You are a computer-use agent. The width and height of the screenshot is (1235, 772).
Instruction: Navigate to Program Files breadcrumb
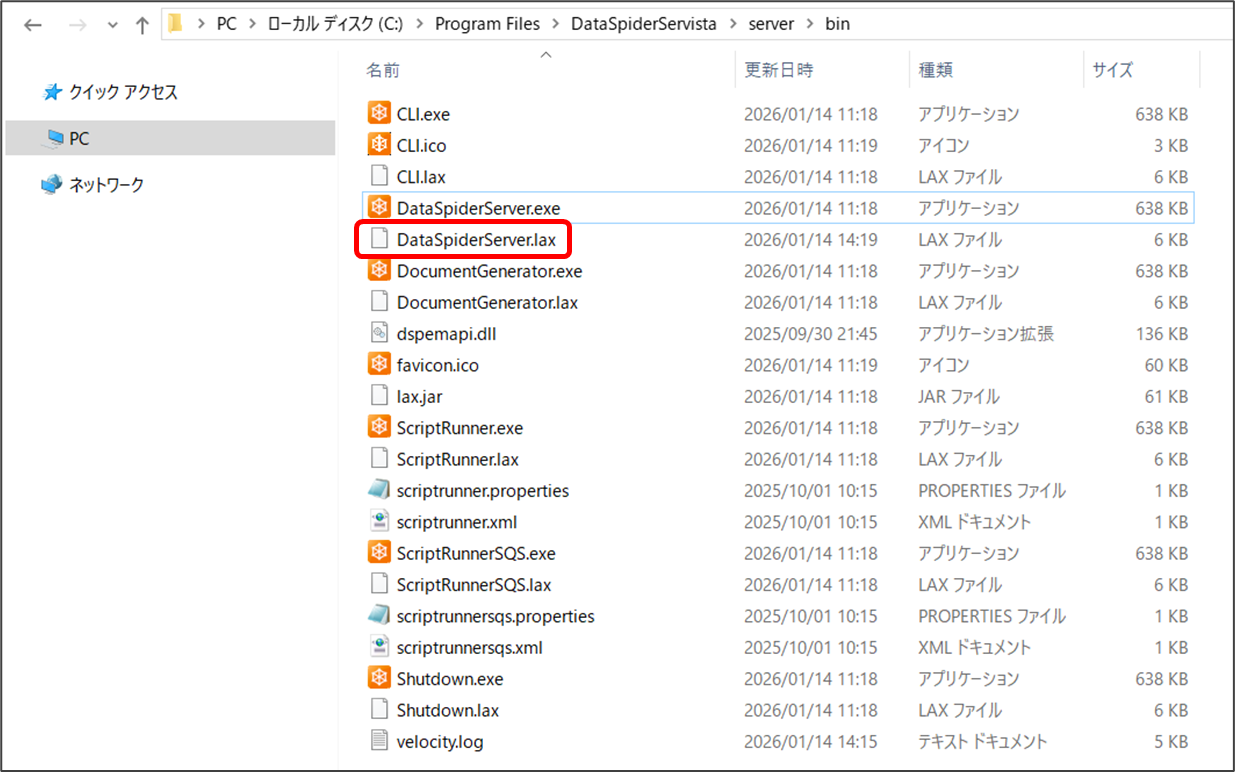487,24
